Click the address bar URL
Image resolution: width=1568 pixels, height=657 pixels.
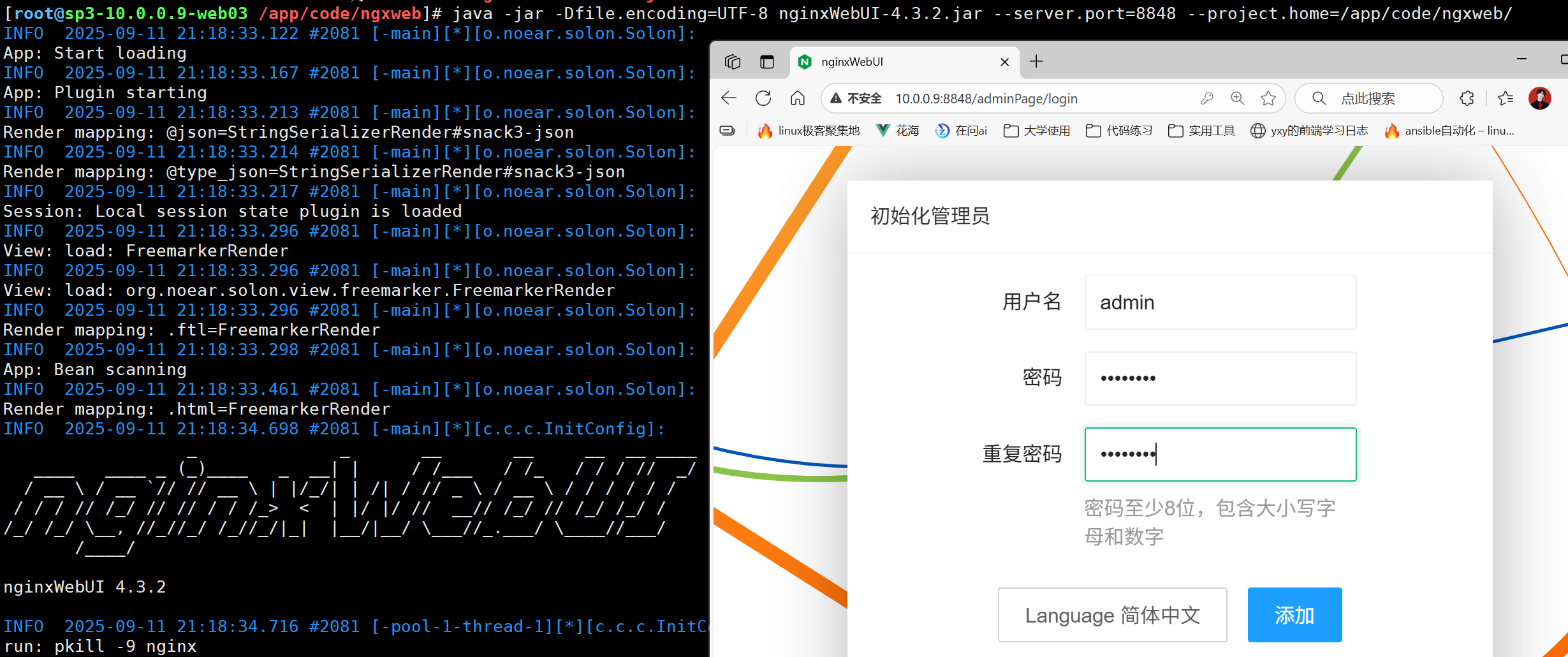pyautogui.click(x=986, y=99)
